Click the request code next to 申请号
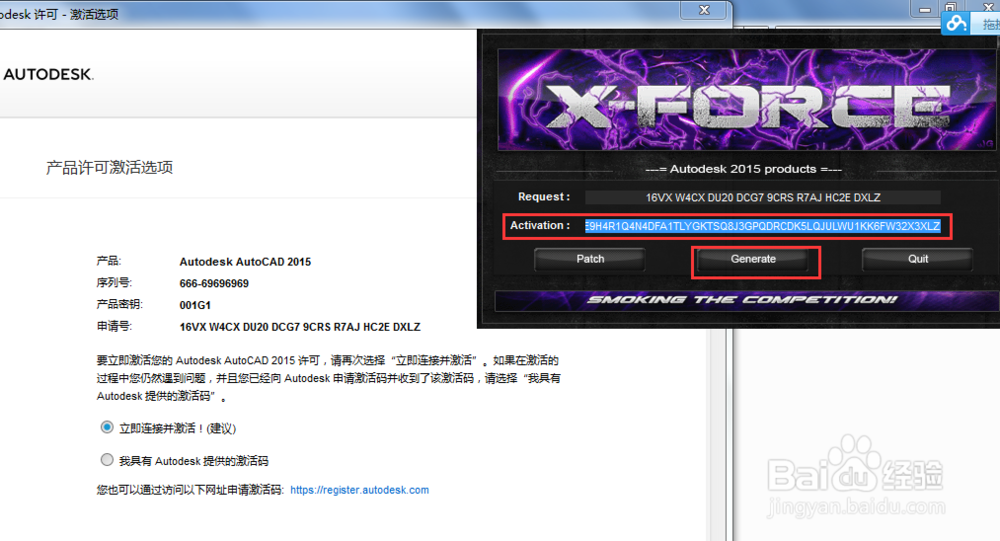Viewport: 1000px width, 541px height. (300, 327)
